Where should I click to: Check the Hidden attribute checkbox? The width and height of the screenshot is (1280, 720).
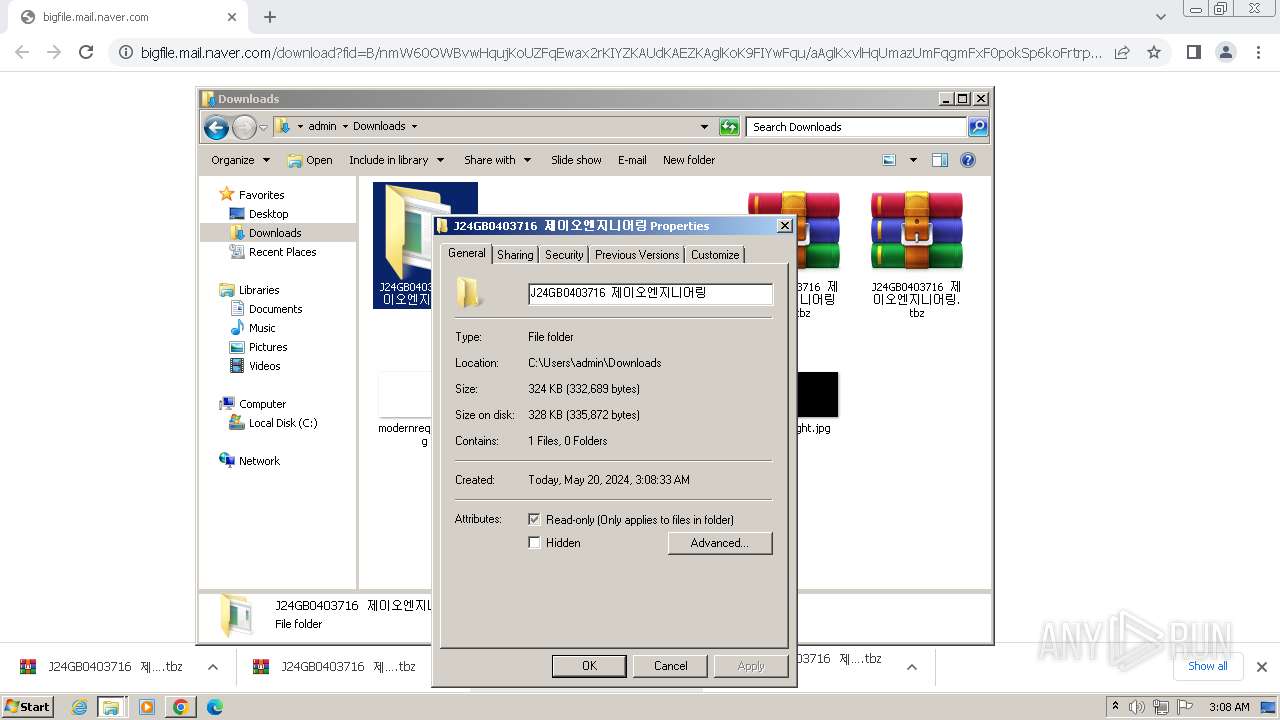pyautogui.click(x=534, y=543)
